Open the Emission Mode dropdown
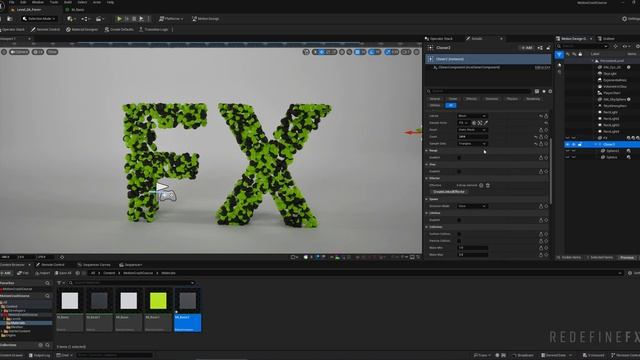640x360 pixels. pyautogui.click(x=472, y=206)
